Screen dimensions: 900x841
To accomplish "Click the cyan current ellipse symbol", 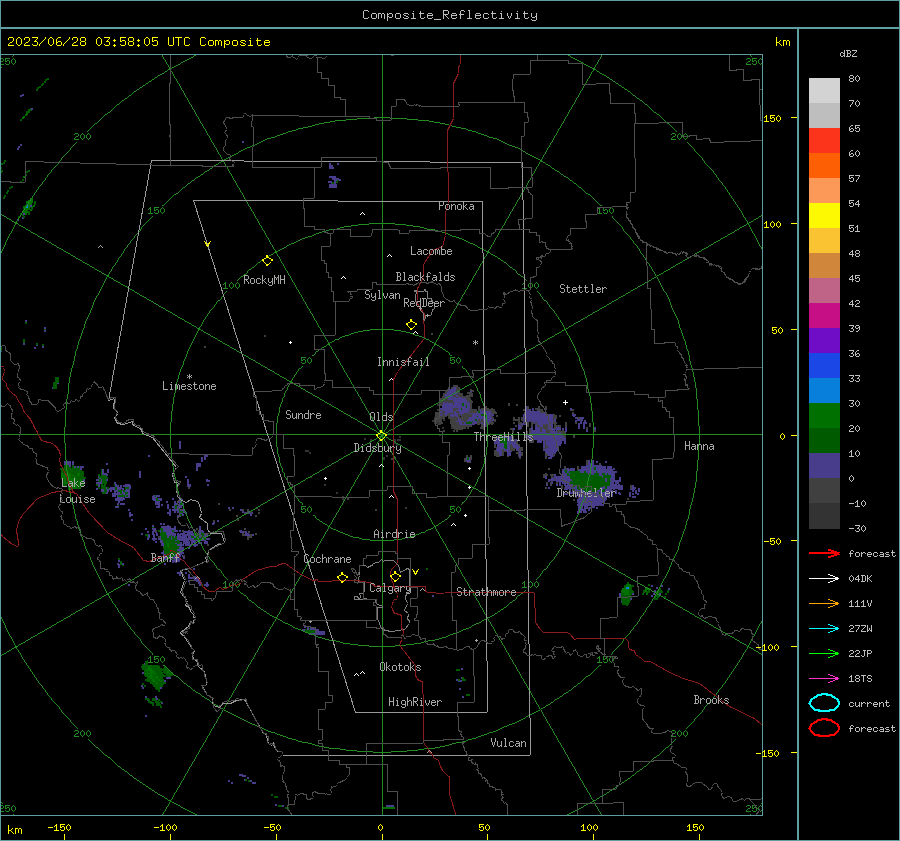I will (x=824, y=703).
